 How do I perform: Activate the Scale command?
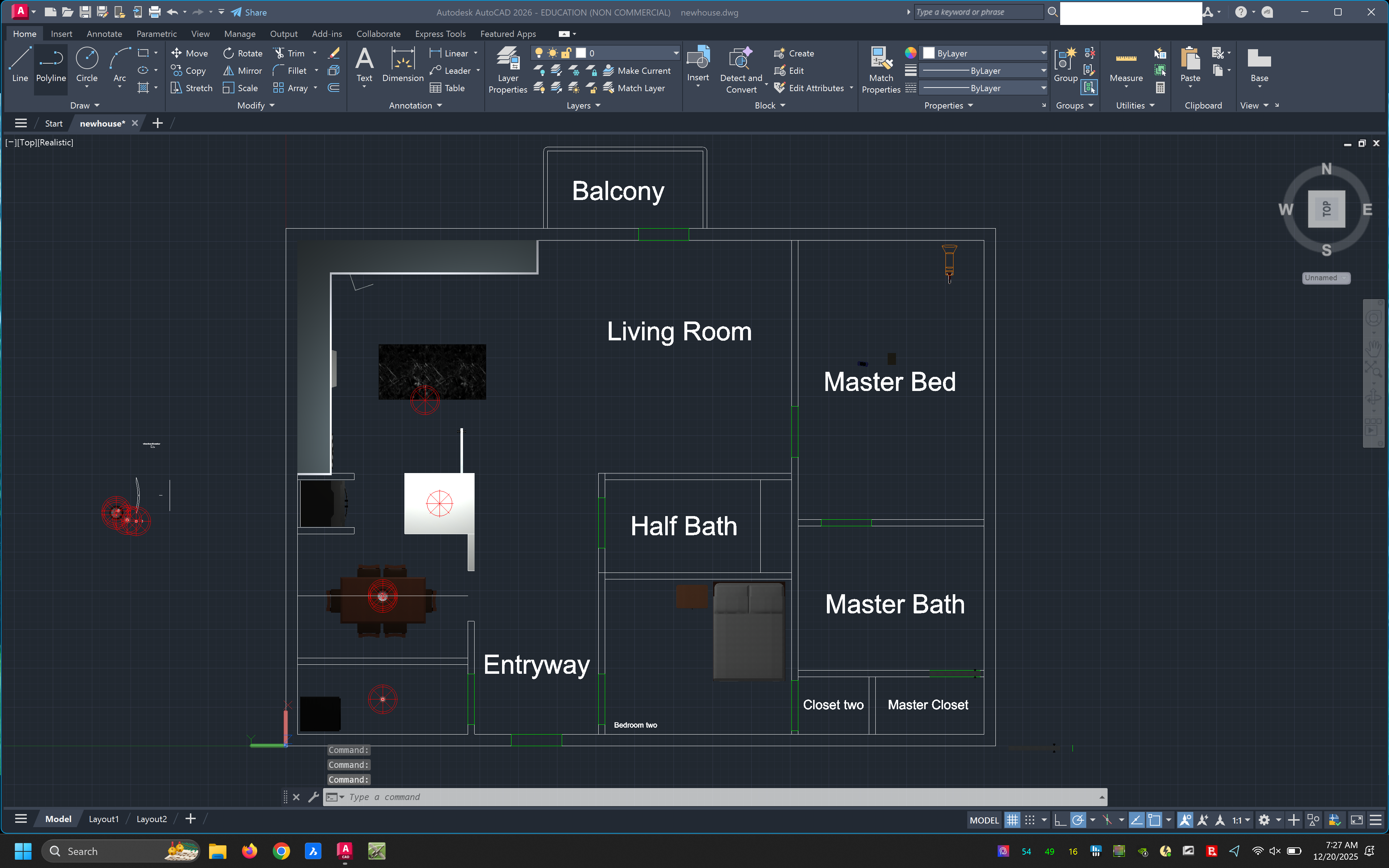click(241, 88)
